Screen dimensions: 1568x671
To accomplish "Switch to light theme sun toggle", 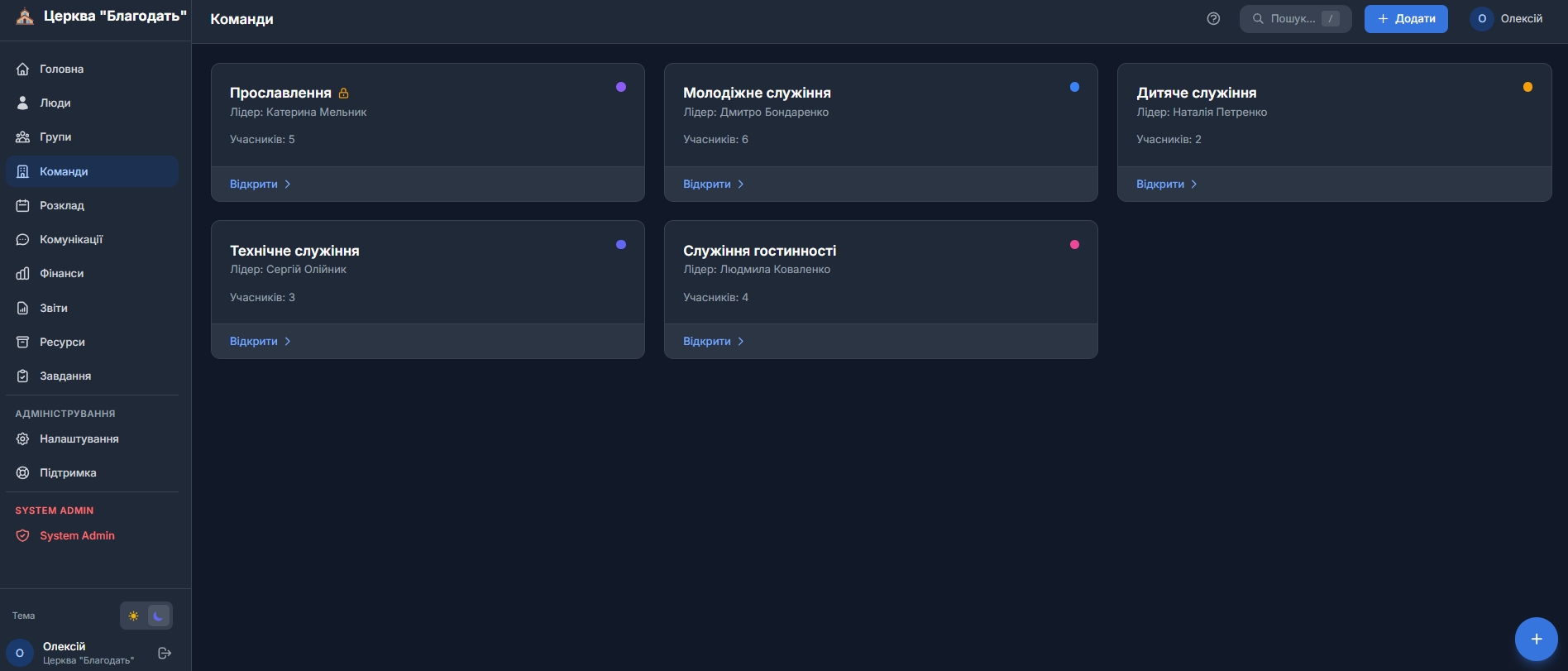I will 133,616.
